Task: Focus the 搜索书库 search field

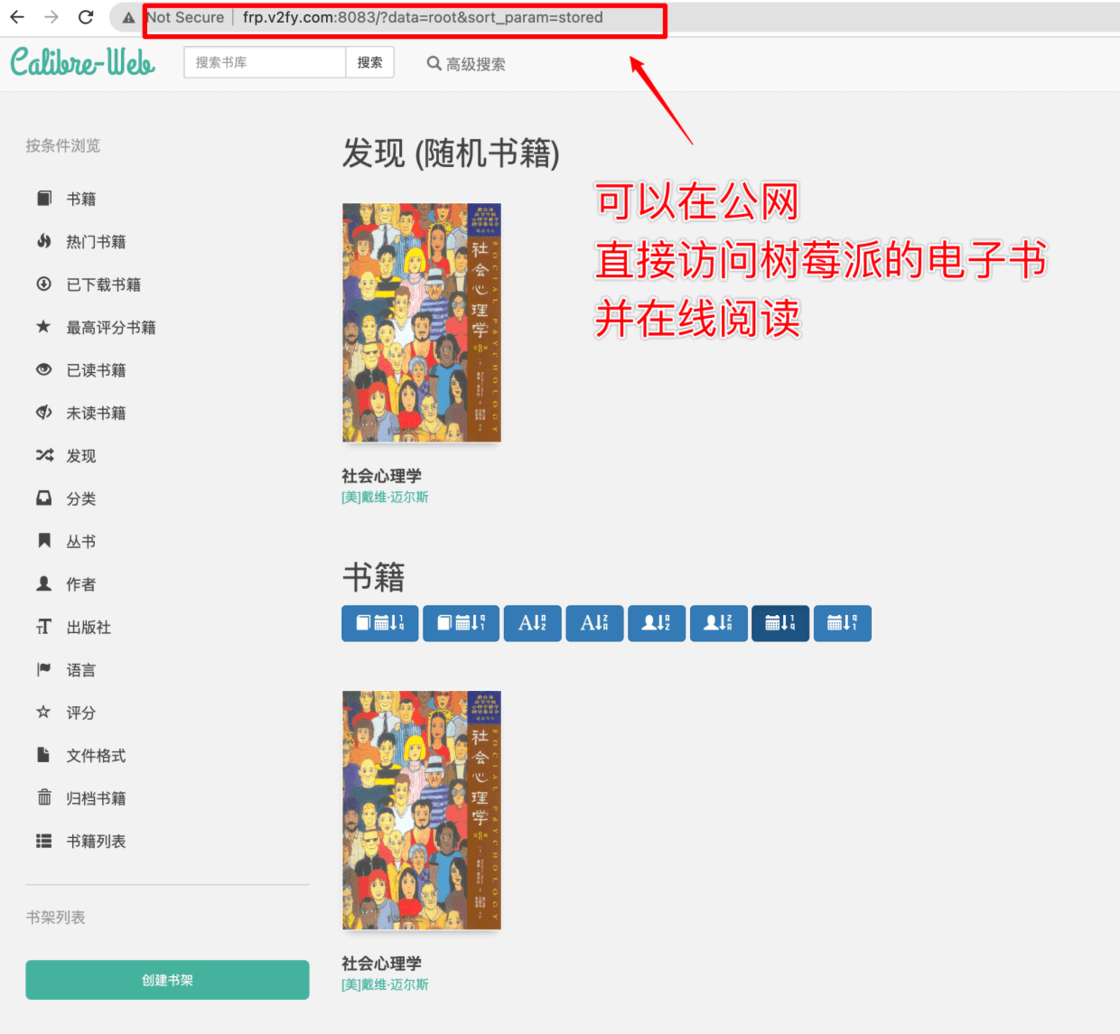Action: [265, 62]
